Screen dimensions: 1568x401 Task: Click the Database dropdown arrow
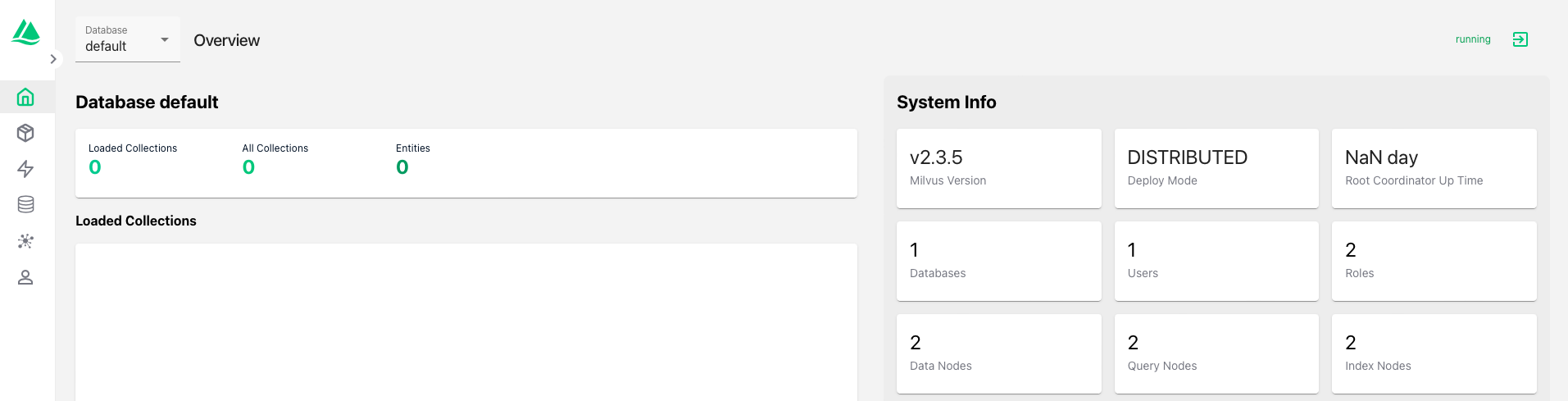165,39
